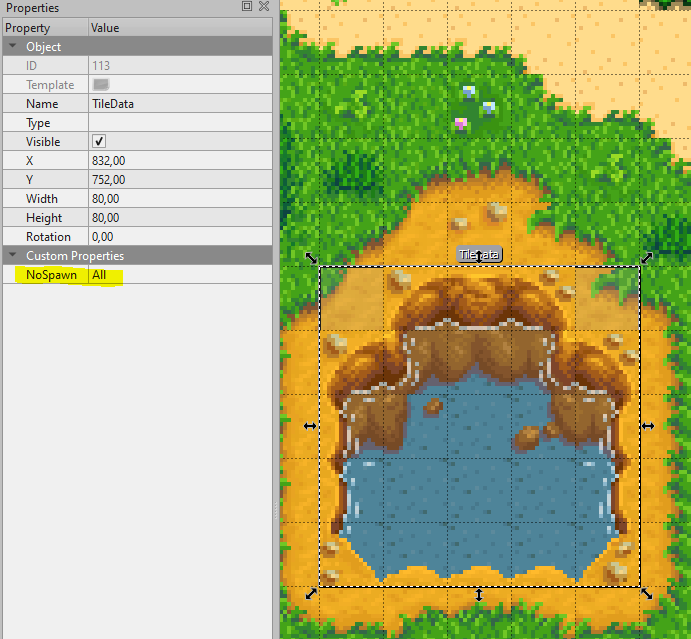Select the NoSpawn value field showing All

tap(180, 275)
